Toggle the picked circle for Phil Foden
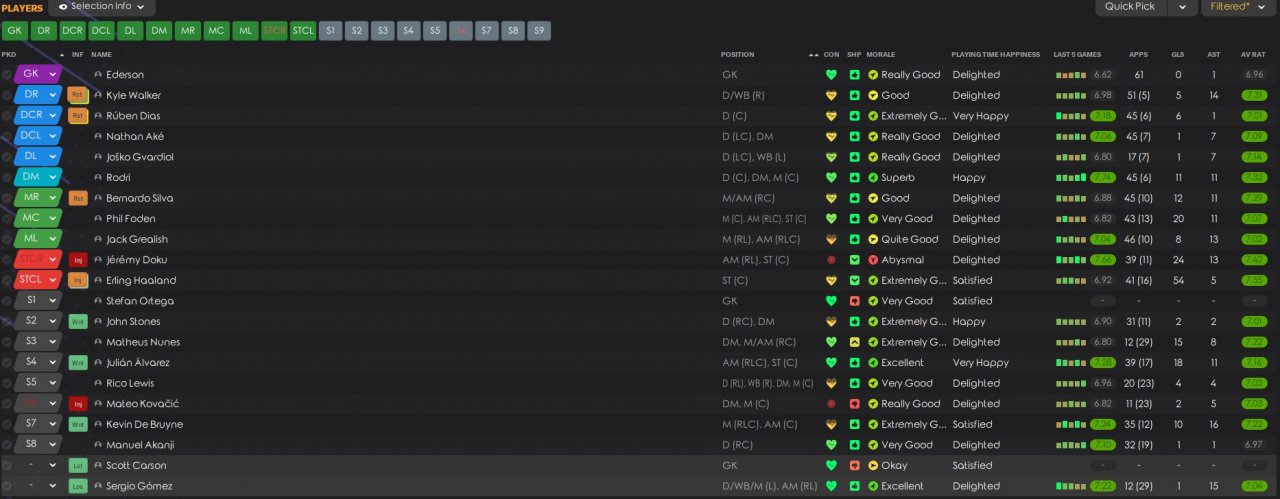This screenshot has height=499, width=1280. pyautogui.click(x=7, y=219)
